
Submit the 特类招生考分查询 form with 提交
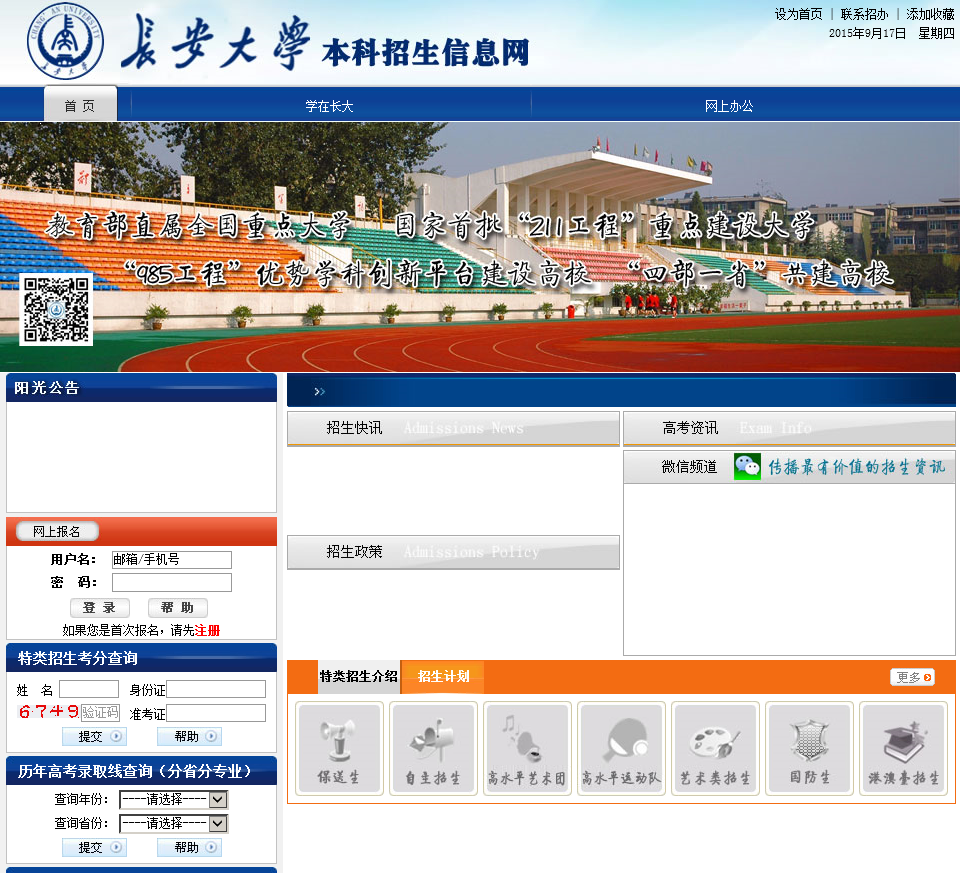94,736
